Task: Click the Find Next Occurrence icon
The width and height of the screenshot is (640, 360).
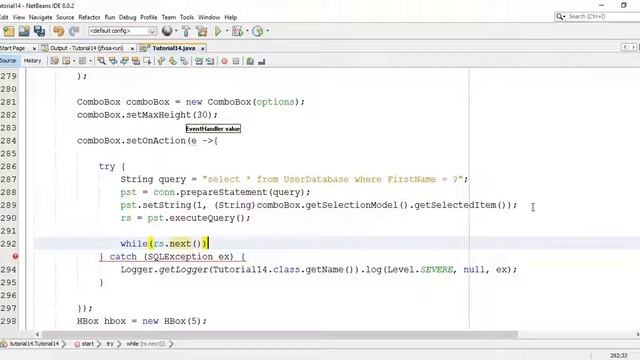Action: pyautogui.click(x=124, y=61)
